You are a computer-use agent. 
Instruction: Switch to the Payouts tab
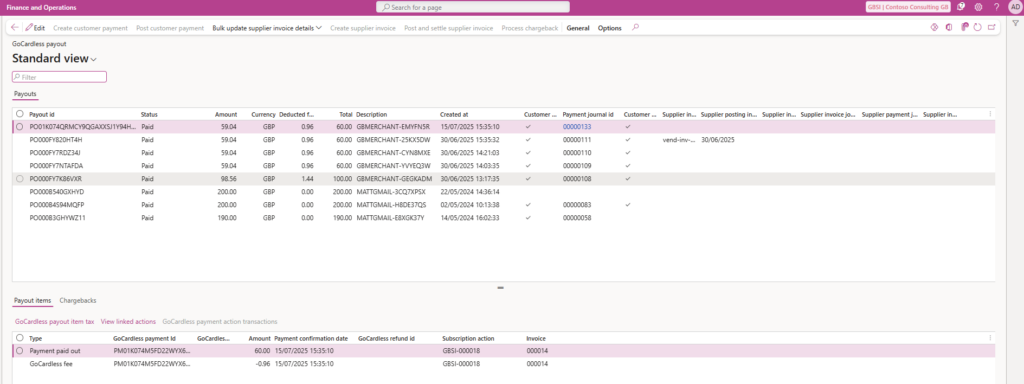25,94
